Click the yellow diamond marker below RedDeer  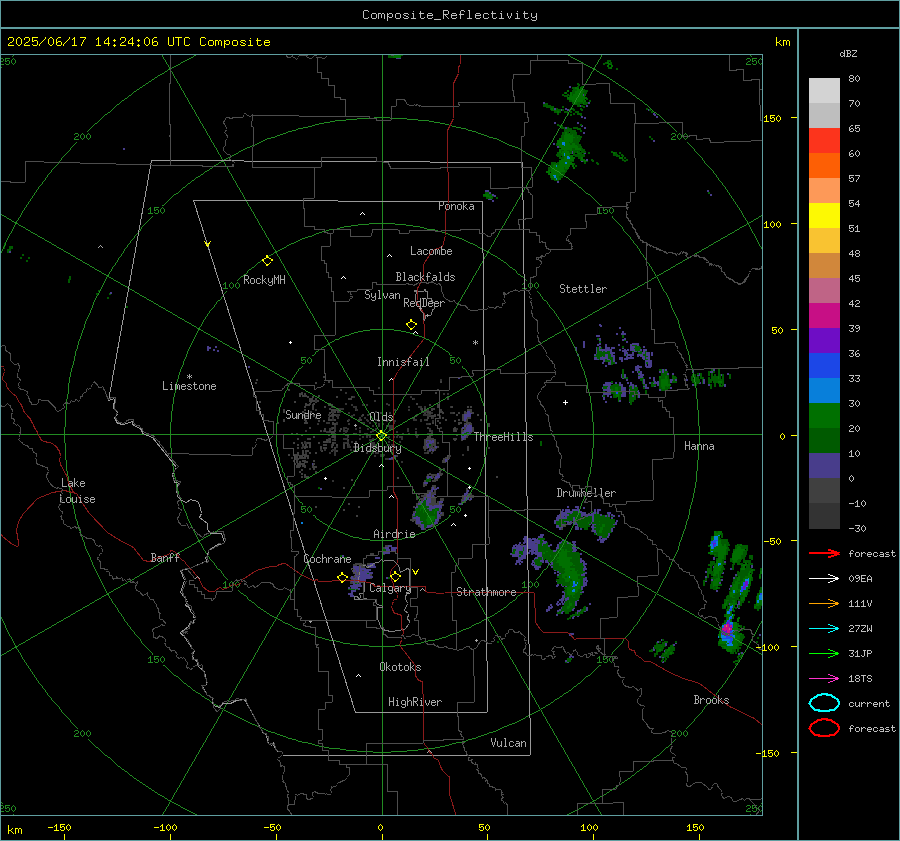click(x=411, y=325)
